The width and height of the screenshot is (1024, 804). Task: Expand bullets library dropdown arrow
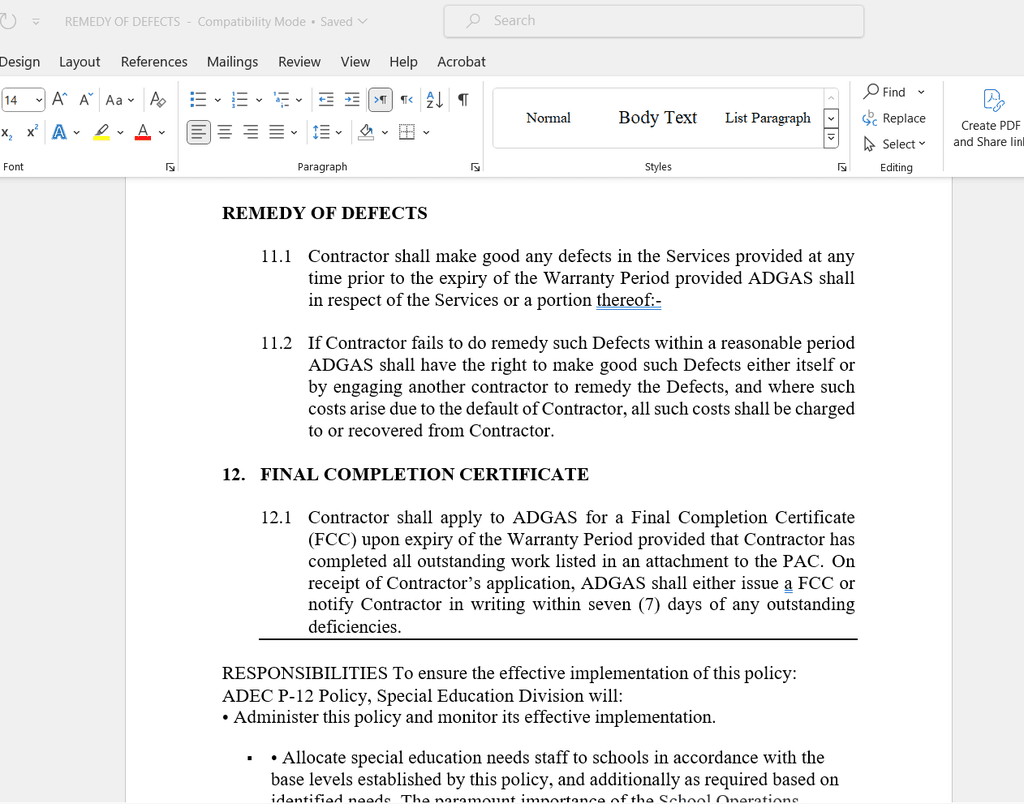(x=217, y=100)
